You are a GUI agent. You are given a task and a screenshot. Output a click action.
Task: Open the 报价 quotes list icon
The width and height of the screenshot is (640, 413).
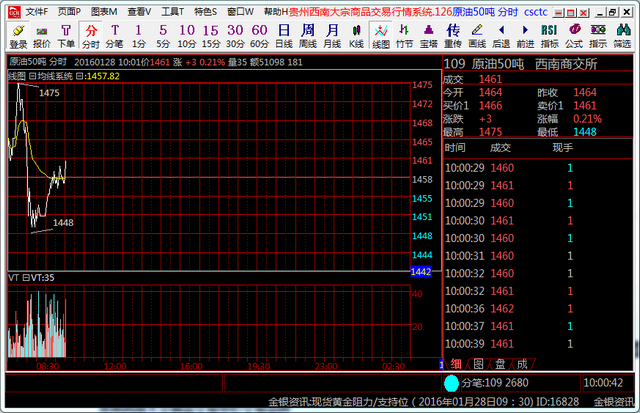point(42,37)
